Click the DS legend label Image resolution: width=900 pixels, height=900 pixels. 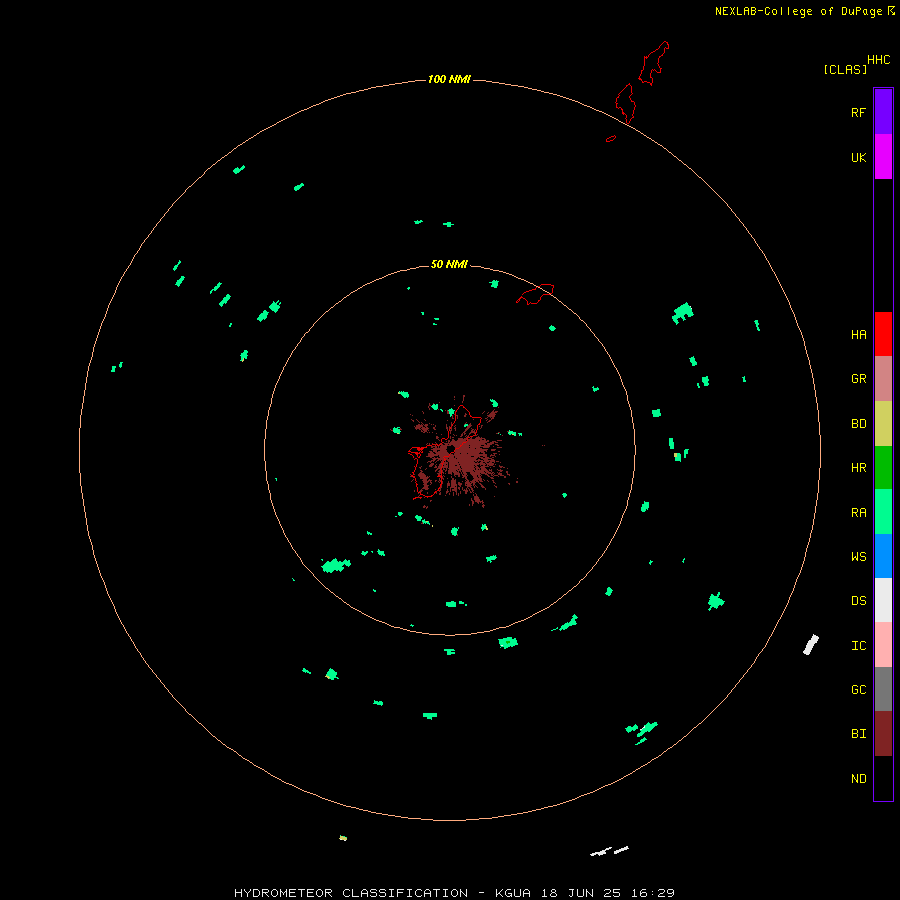pyautogui.click(x=858, y=601)
